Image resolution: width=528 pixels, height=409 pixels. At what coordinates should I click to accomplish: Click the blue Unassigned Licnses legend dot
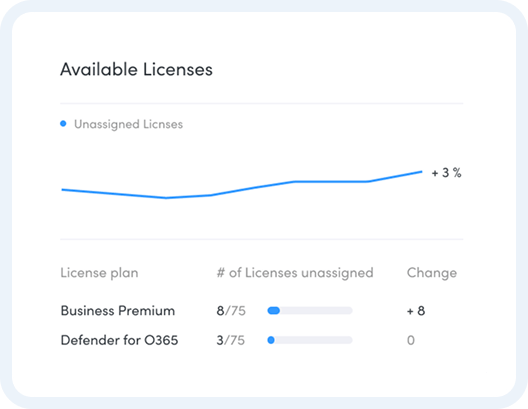(x=63, y=124)
